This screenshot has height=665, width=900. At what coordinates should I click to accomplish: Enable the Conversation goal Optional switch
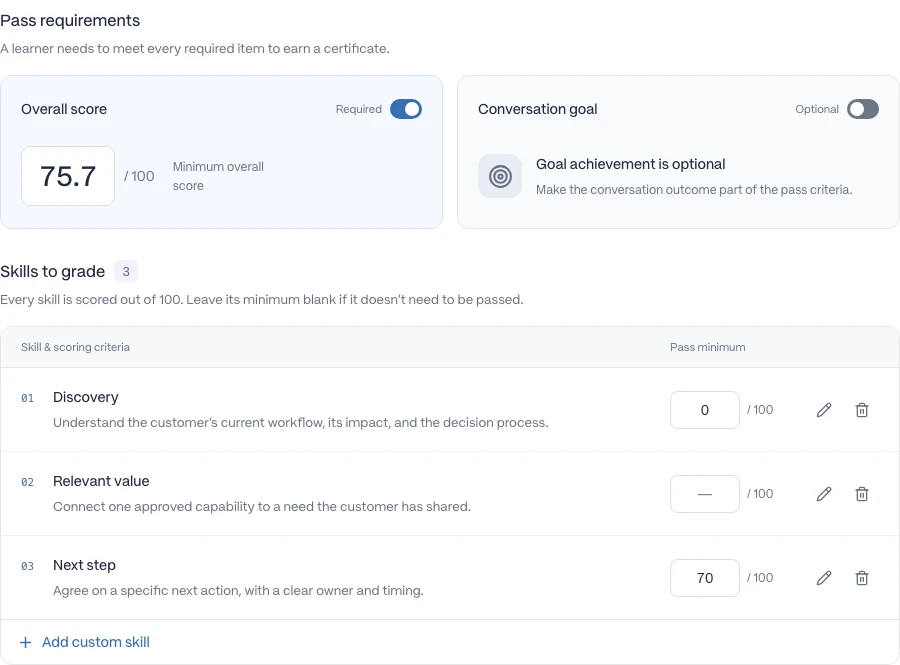coord(863,109)
